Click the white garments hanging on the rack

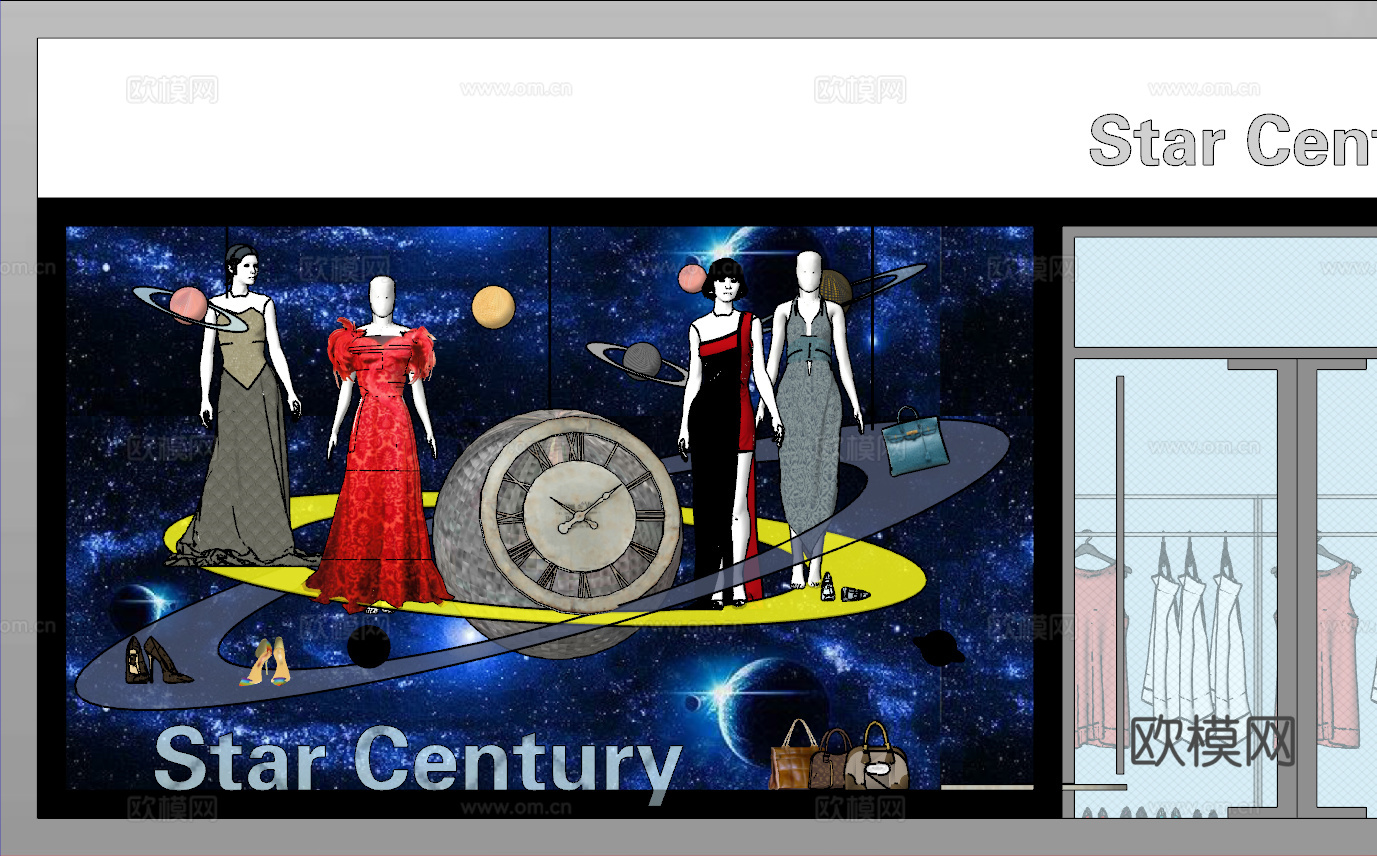pos(1195,628)
